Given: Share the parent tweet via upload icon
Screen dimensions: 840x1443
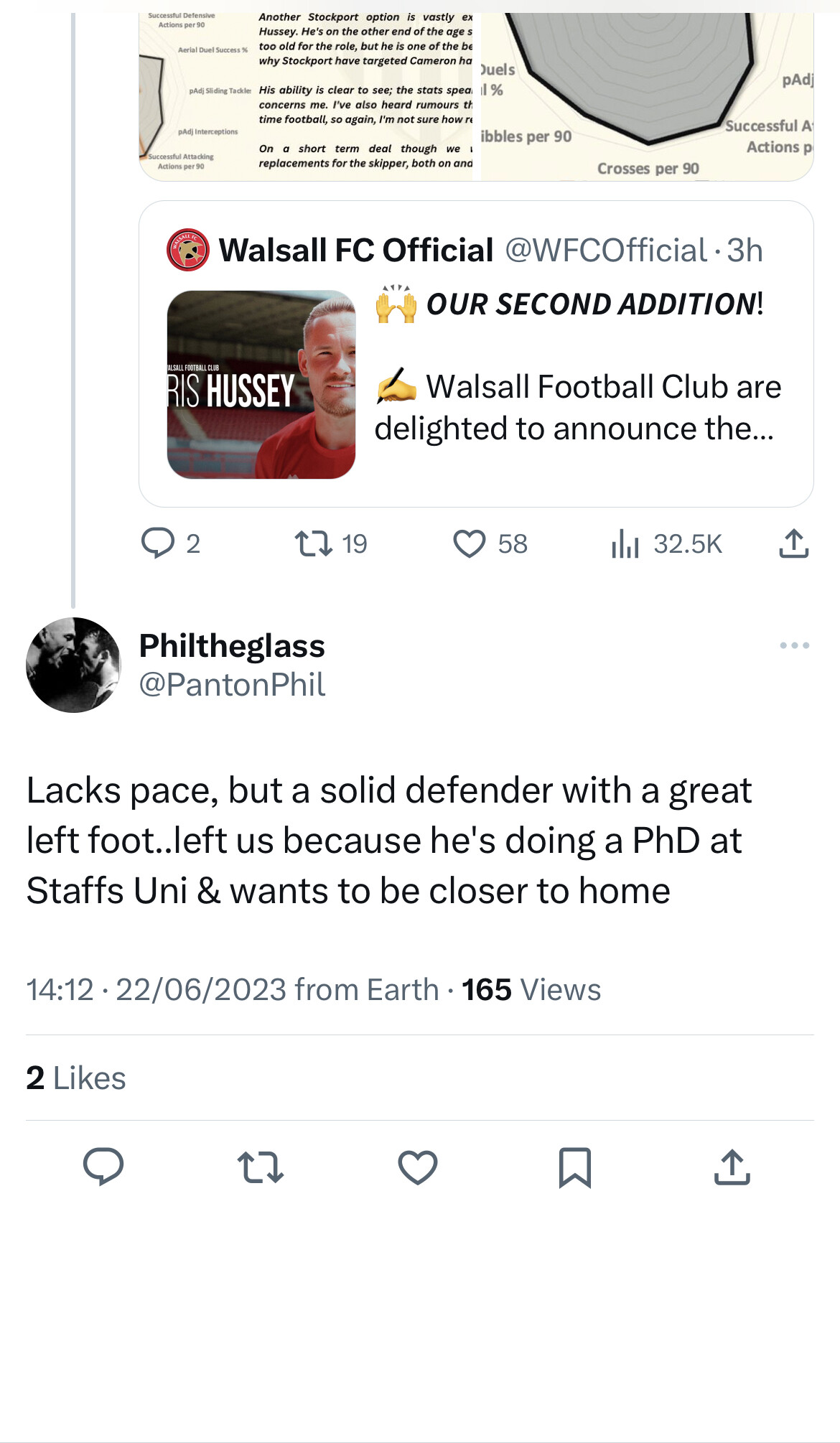Looking at the screenshot, I should [x=793, y=543].
